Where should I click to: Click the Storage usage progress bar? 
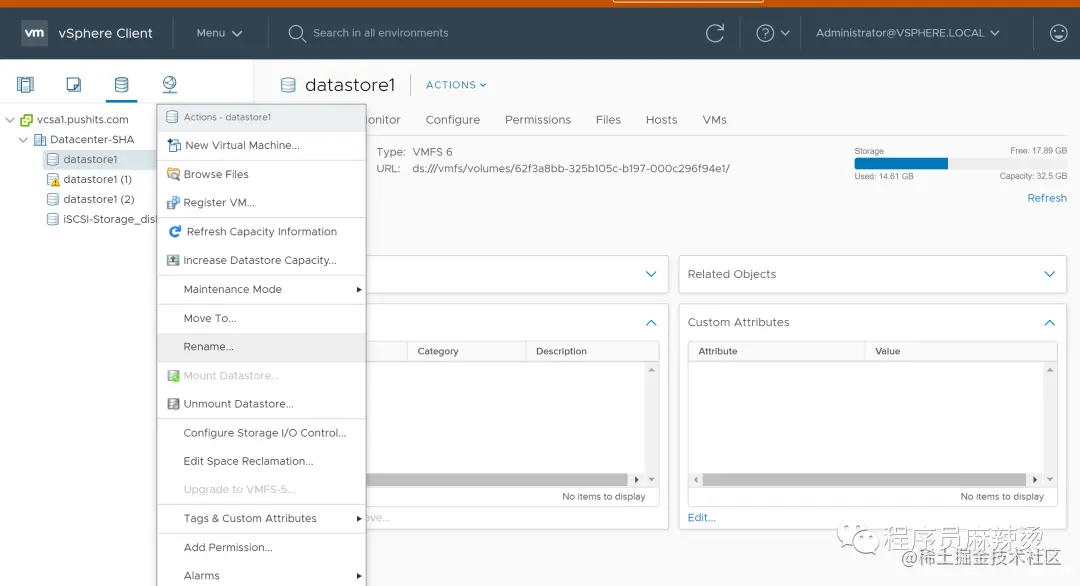click(960, 163)
